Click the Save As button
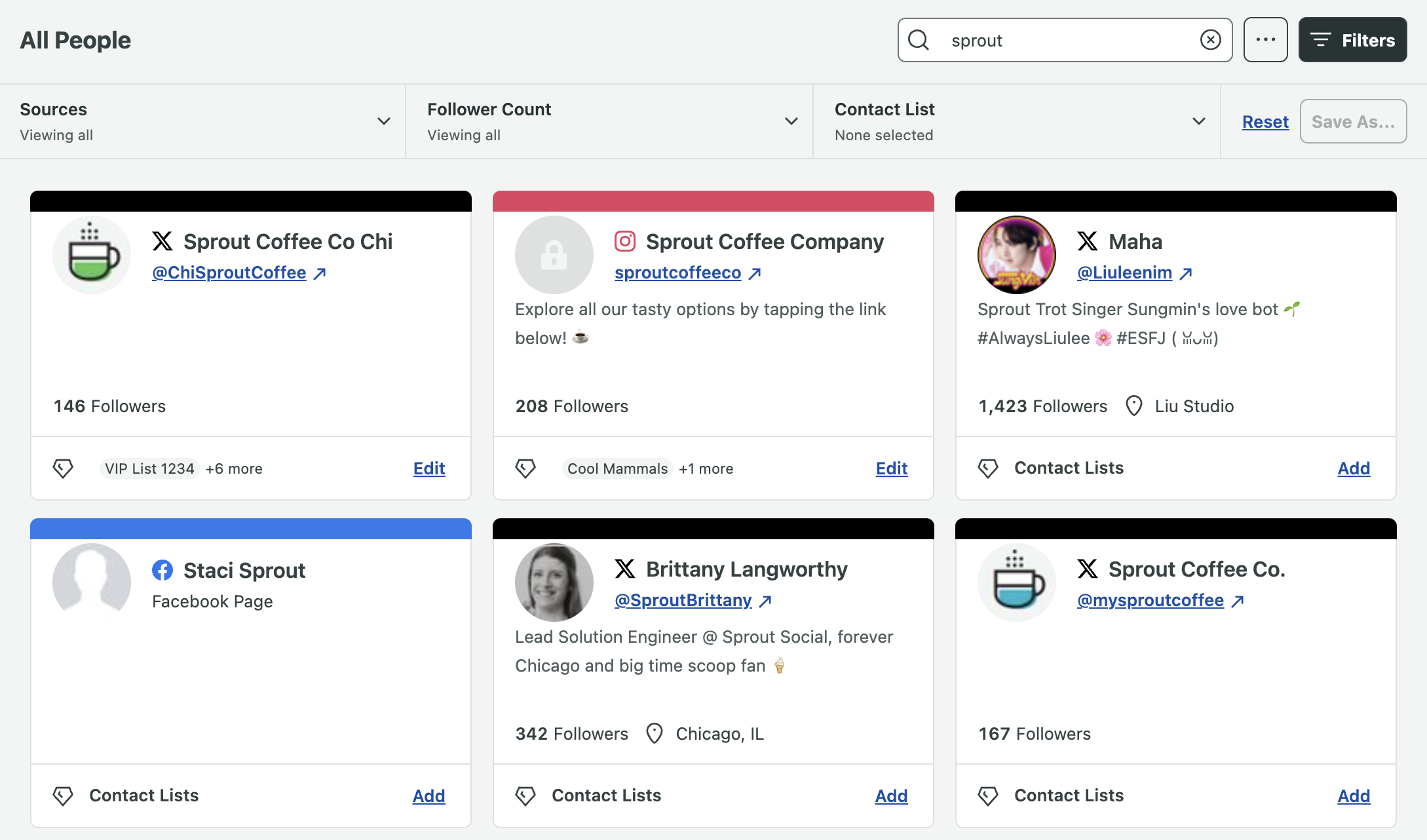Viewport: 1427px width, 840px height. [1353, 121]
